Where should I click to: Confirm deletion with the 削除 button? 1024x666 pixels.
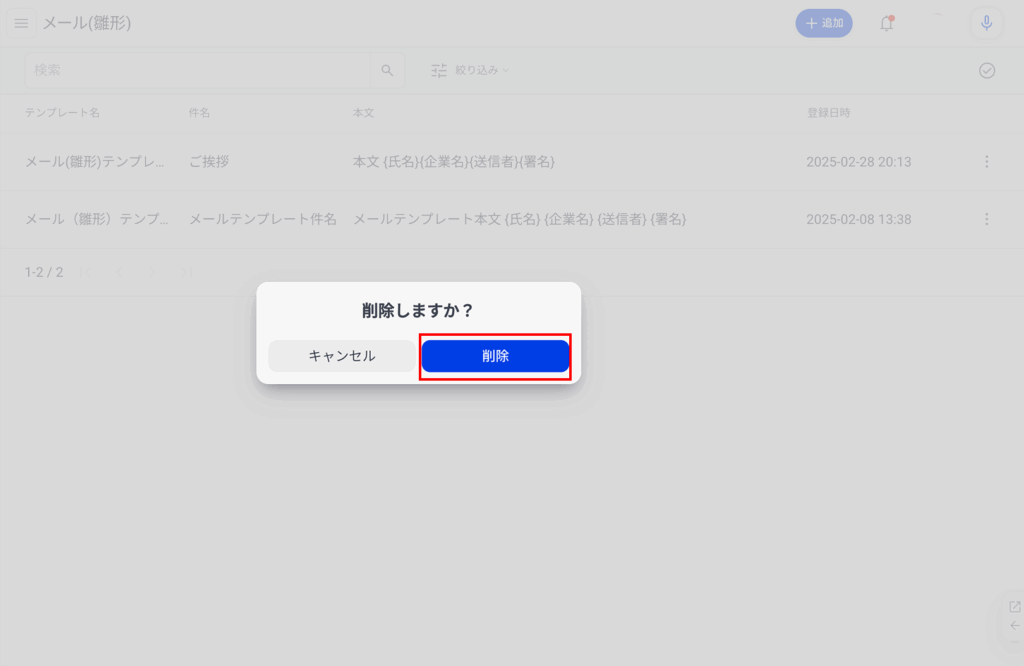tap(495, 356)
